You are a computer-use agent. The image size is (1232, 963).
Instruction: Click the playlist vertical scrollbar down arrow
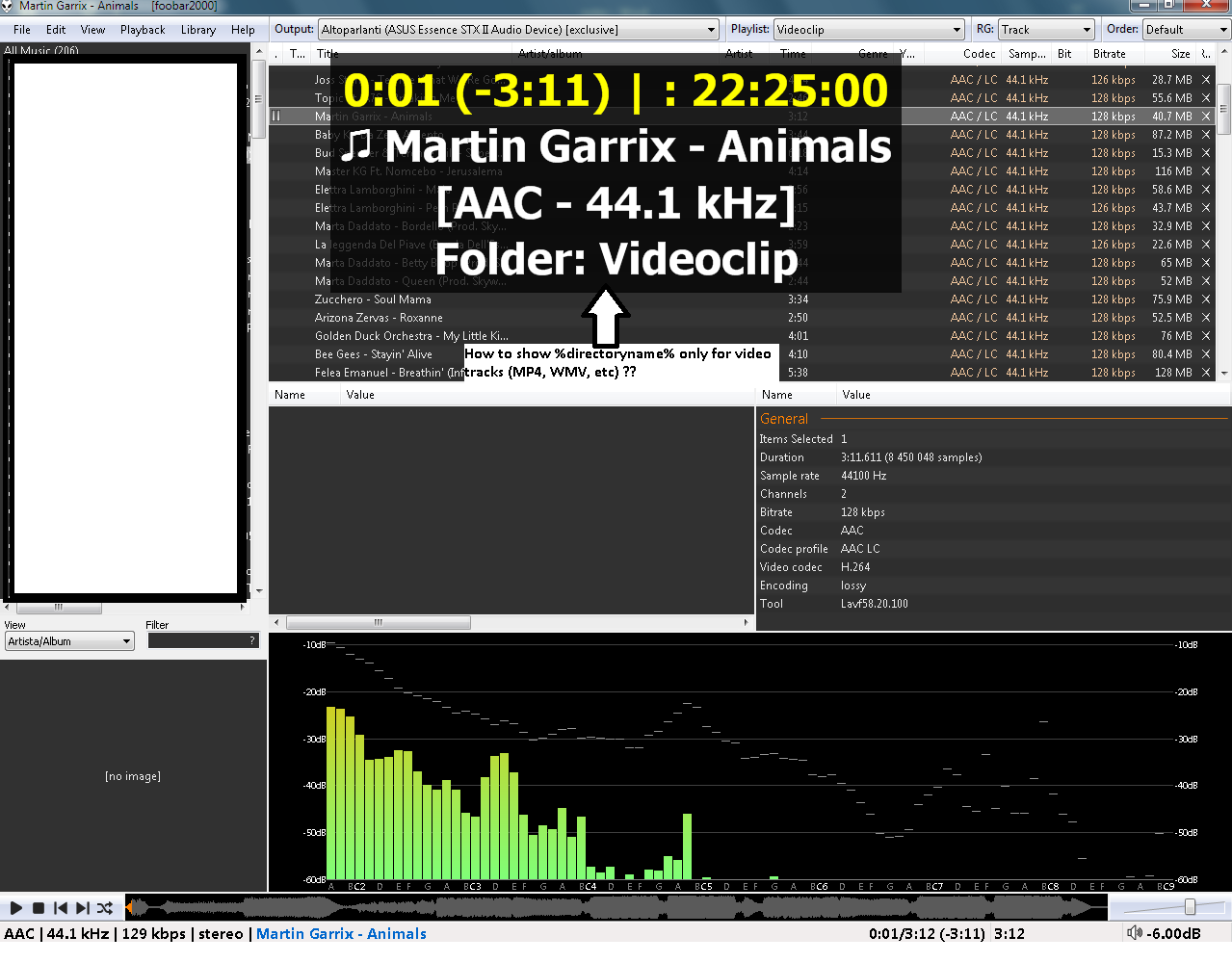pos(1224,373)
